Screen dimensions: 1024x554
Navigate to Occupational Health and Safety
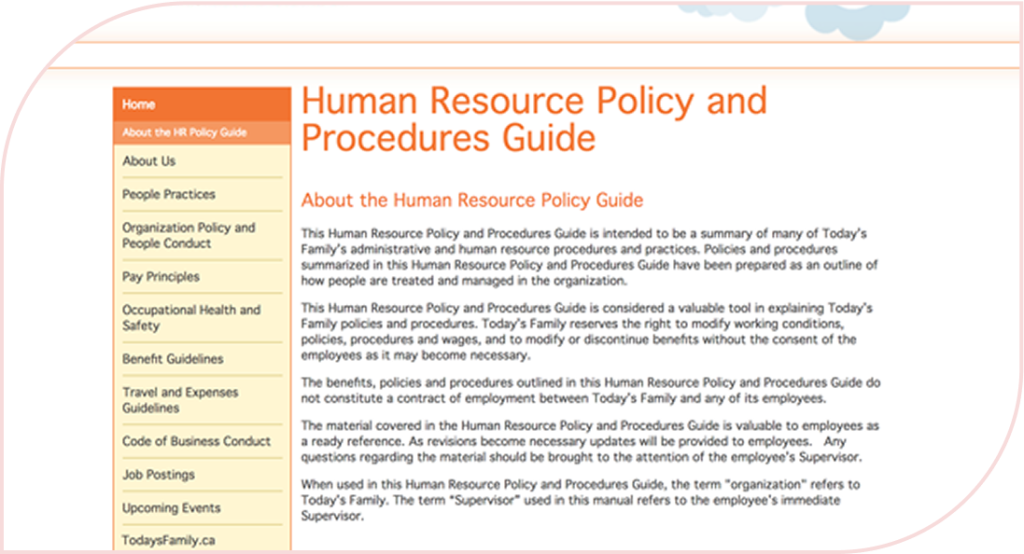click(190, 318)
